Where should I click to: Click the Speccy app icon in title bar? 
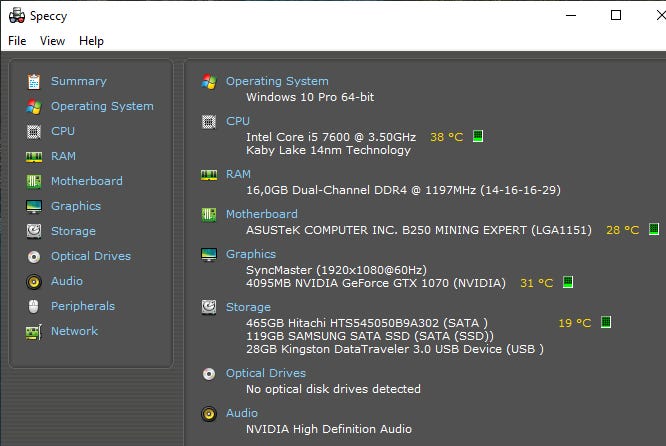point(17,16)
